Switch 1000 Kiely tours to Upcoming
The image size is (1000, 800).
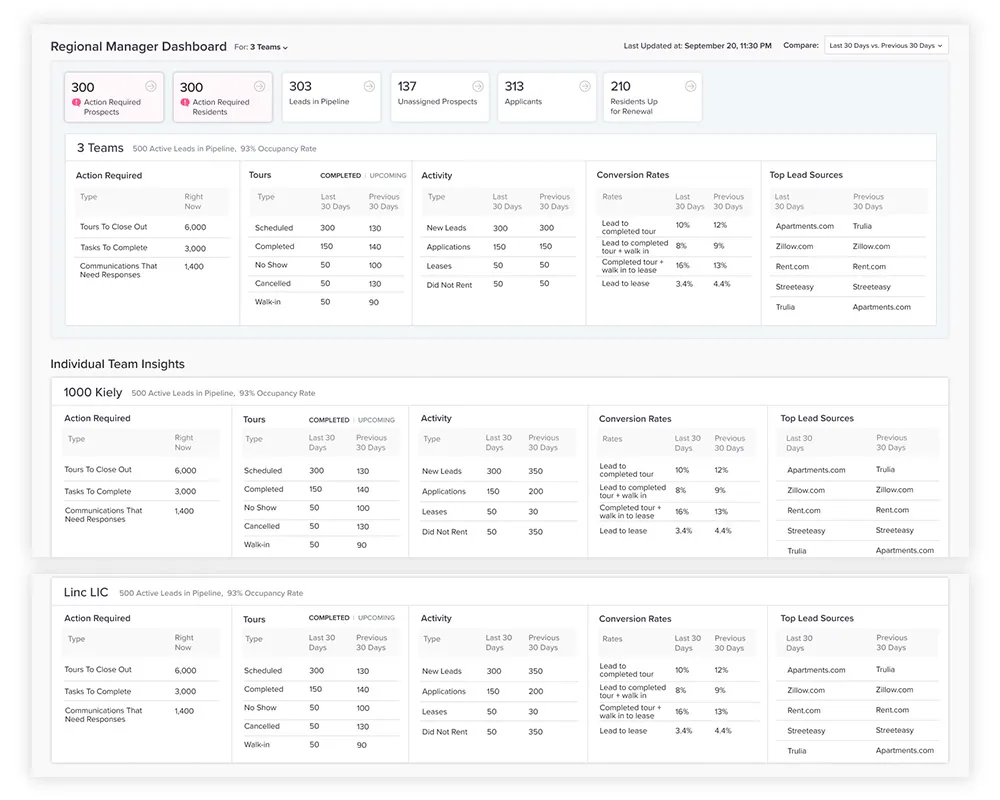[376, 420]
